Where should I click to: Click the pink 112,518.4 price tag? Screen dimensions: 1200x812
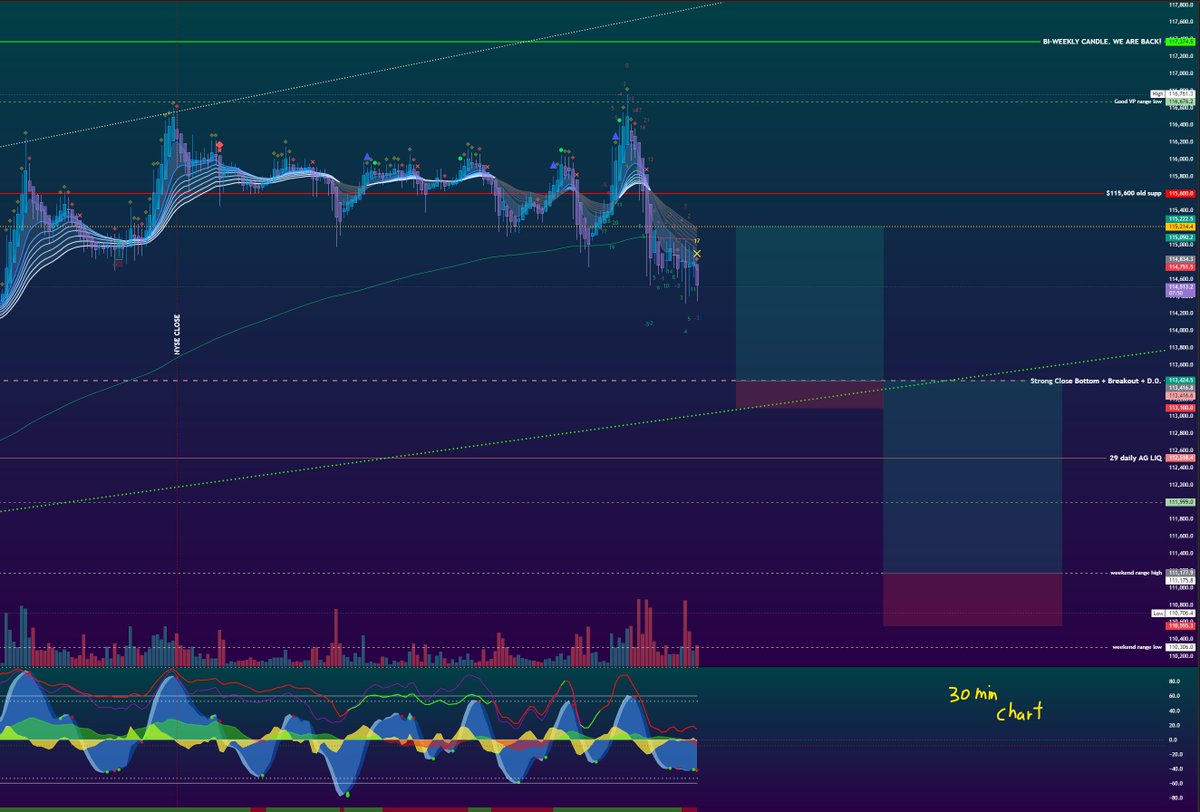(1180, 458)
